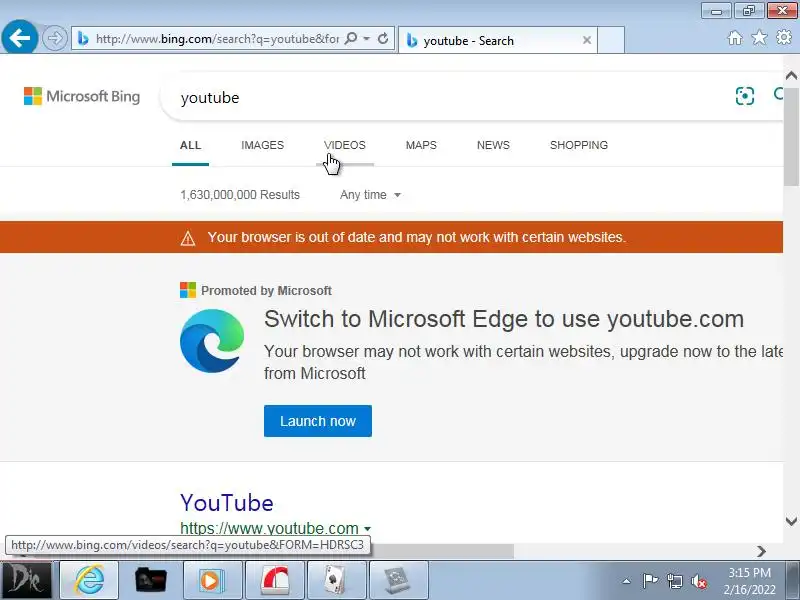Screen dimensions: 800x600
Task: Click the muted volume tray icon
Action: [x=699, y=581]
